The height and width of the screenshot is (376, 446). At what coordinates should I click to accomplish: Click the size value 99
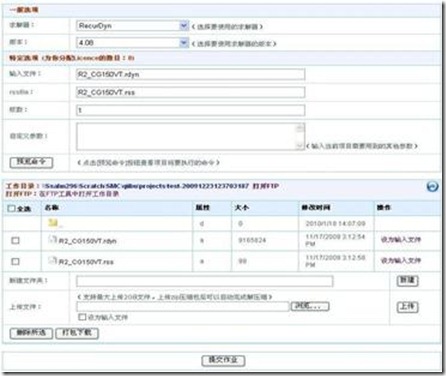coord(242,261)
